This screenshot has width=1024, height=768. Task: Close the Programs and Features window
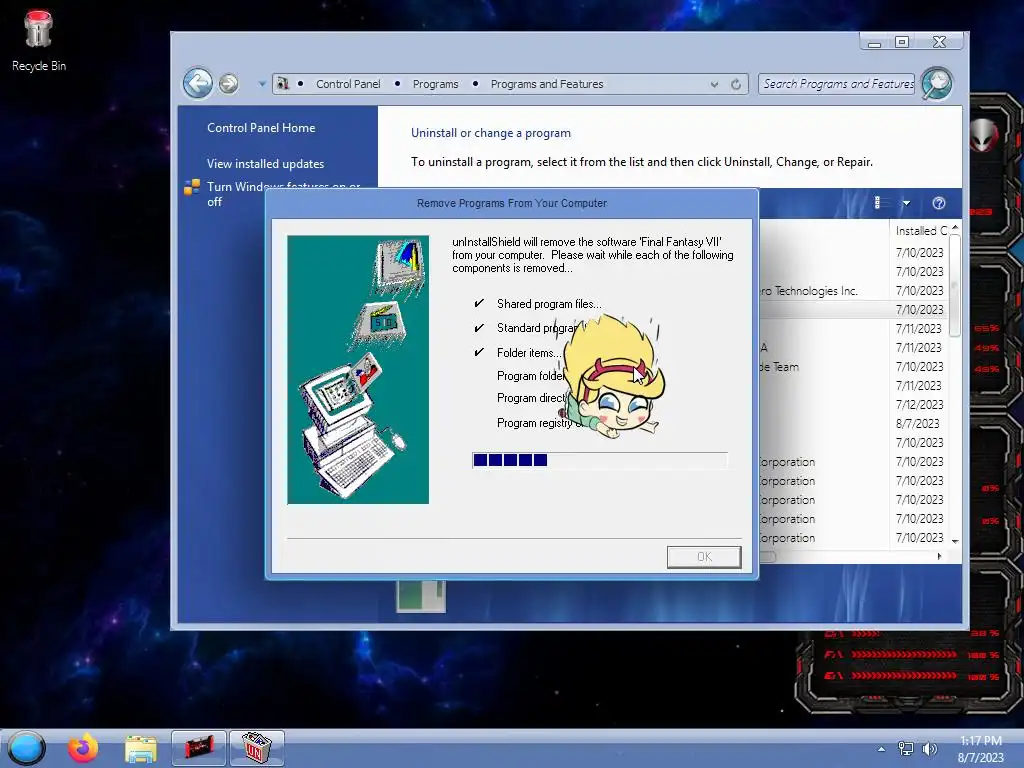point(939,42)
